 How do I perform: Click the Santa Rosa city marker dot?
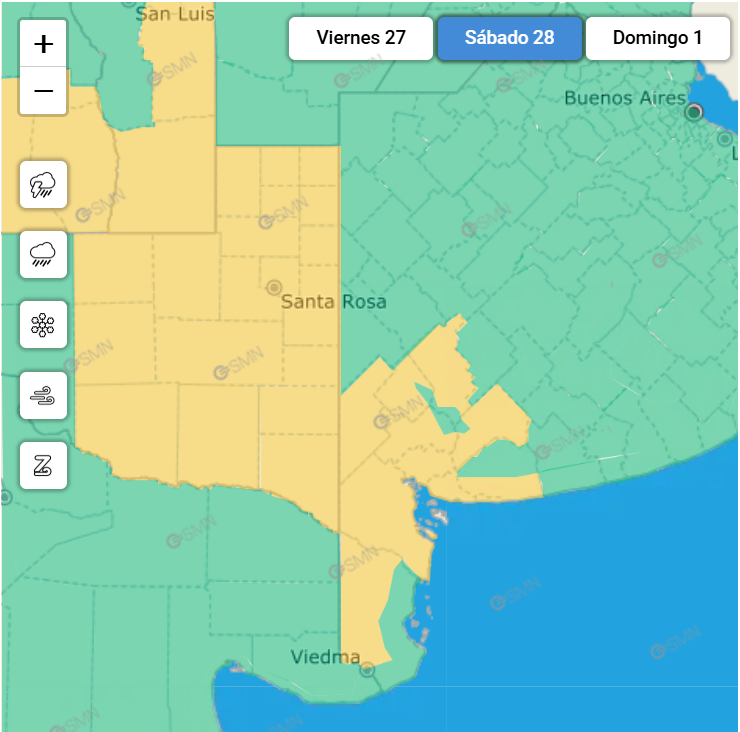(273, 287)
